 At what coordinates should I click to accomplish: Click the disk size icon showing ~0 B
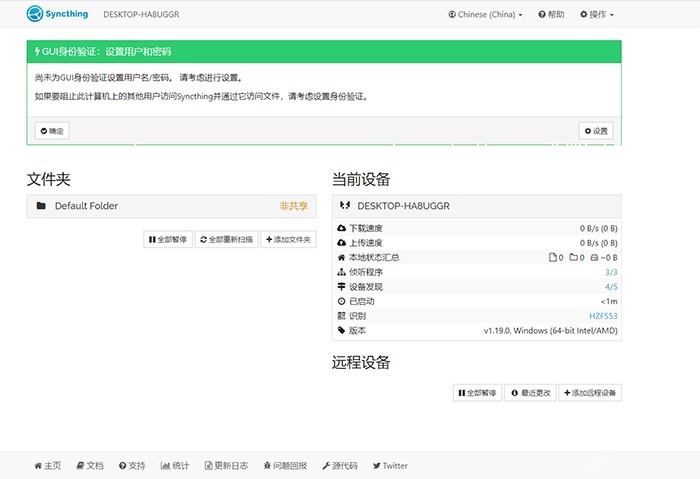[594, 258]
